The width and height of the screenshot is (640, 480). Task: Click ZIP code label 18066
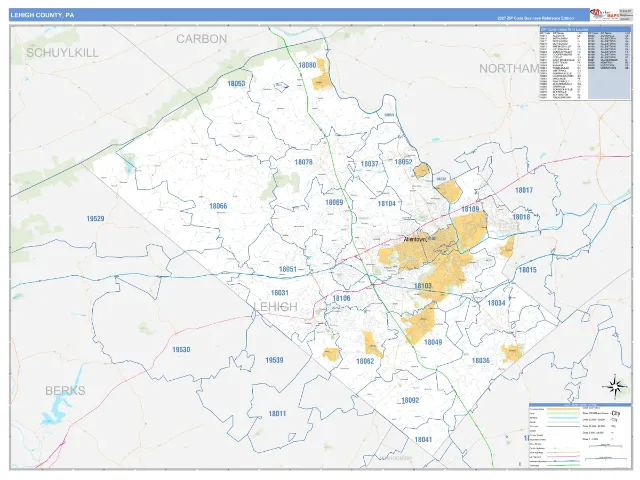click(218, 206)
